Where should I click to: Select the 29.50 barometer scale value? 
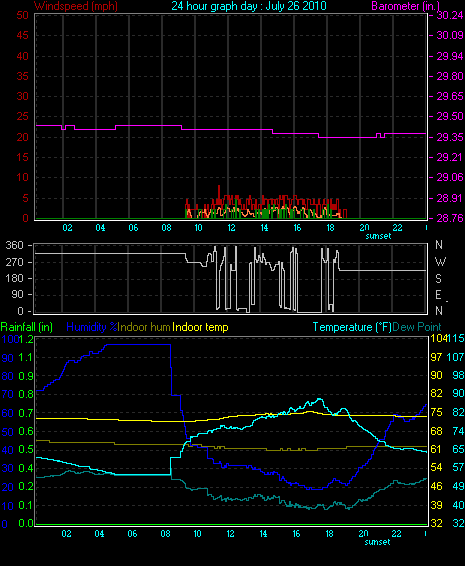pos(450,117)
